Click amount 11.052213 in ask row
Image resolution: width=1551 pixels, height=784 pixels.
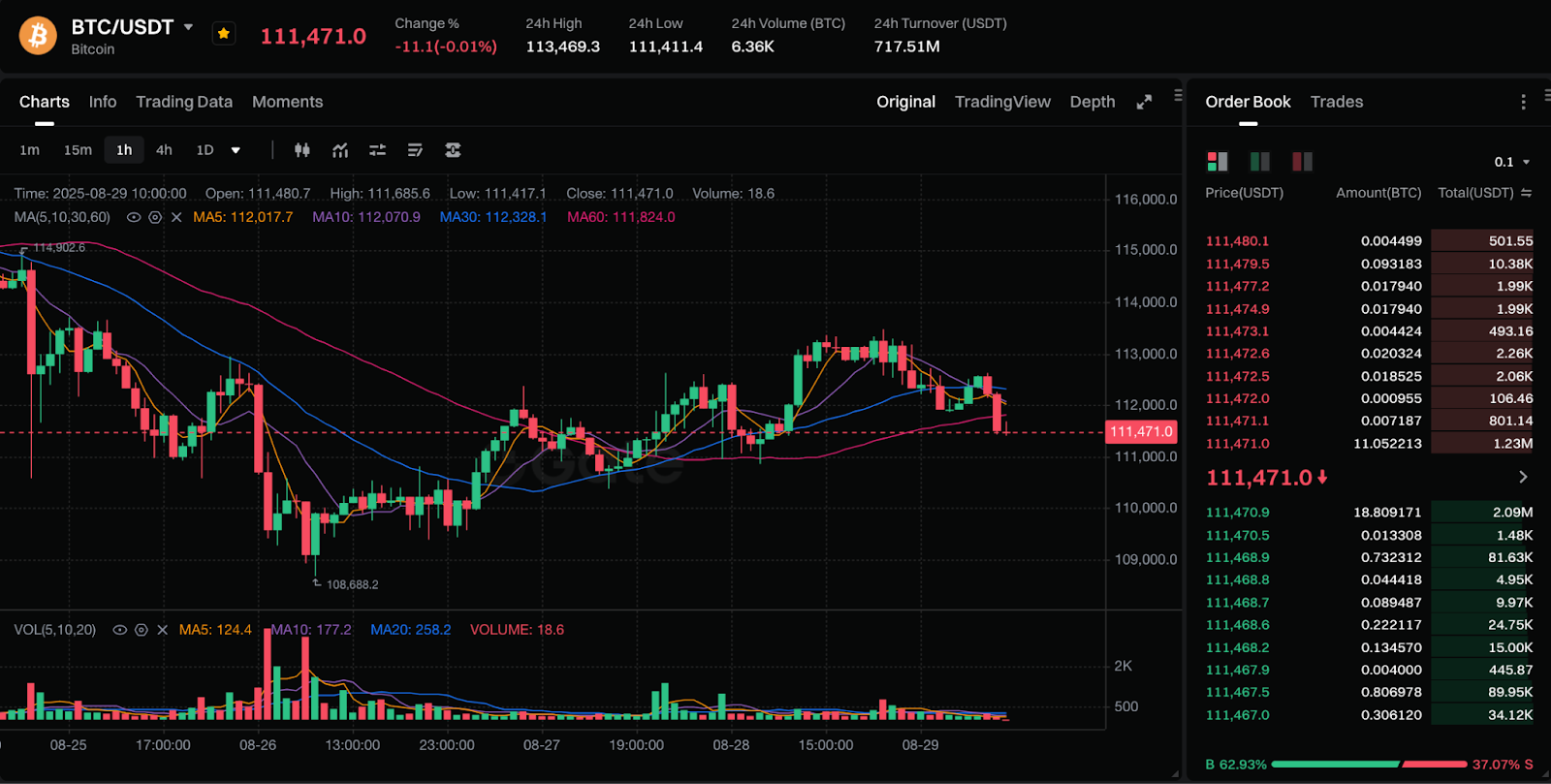click(1387, 444)
